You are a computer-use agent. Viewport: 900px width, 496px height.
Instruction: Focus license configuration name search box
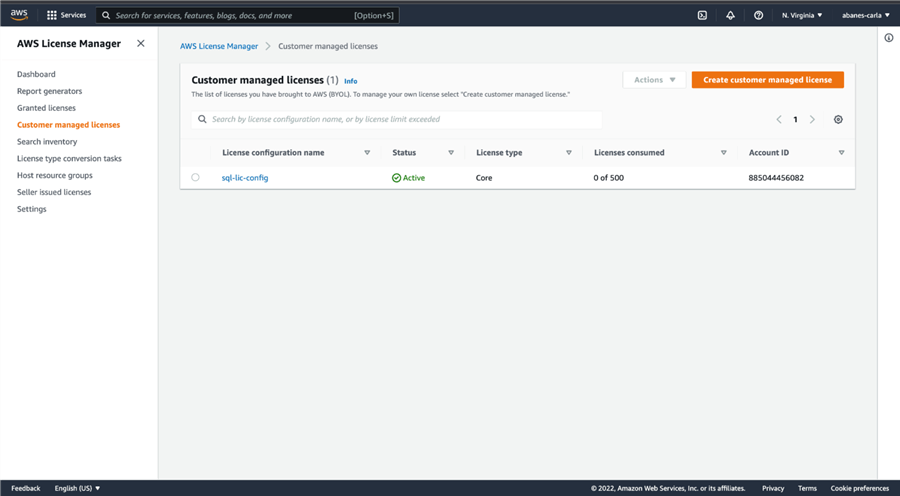[397, 119]
